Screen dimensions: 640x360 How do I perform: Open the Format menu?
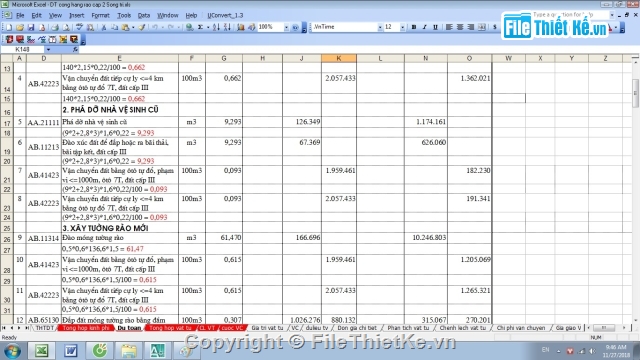pyautogui.click(x=100, y=16)
